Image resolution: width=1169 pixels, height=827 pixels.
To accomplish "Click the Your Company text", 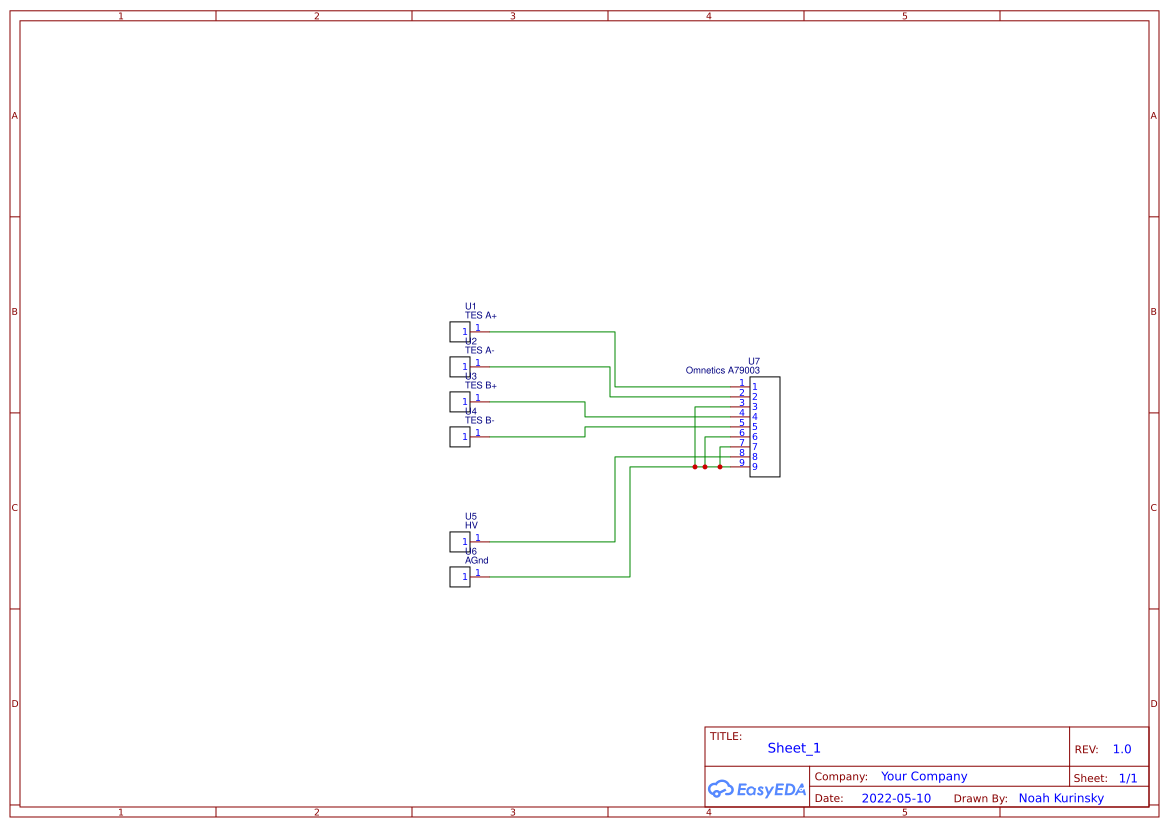I will (923, 776).
